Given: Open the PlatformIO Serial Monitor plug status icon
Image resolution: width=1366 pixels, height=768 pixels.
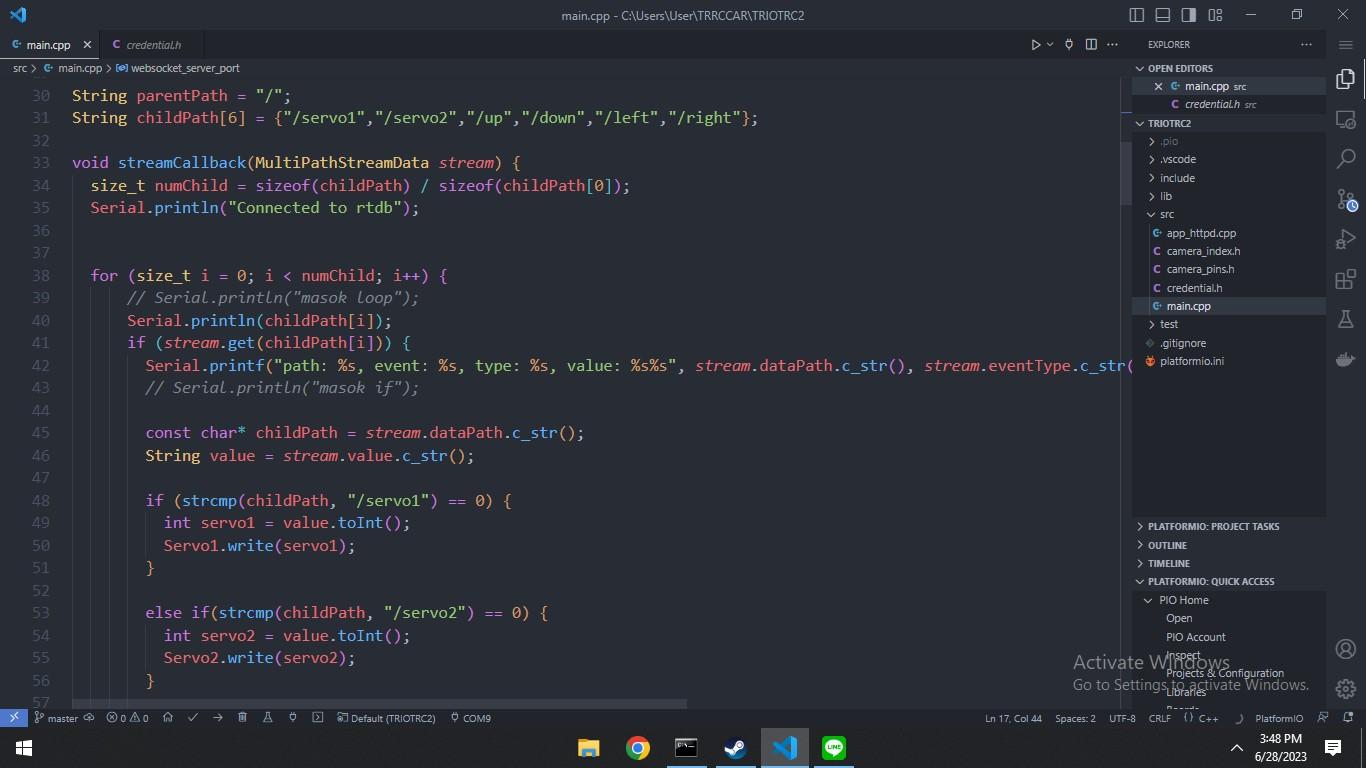Looking at the screenshot, I should coord(293,718).
